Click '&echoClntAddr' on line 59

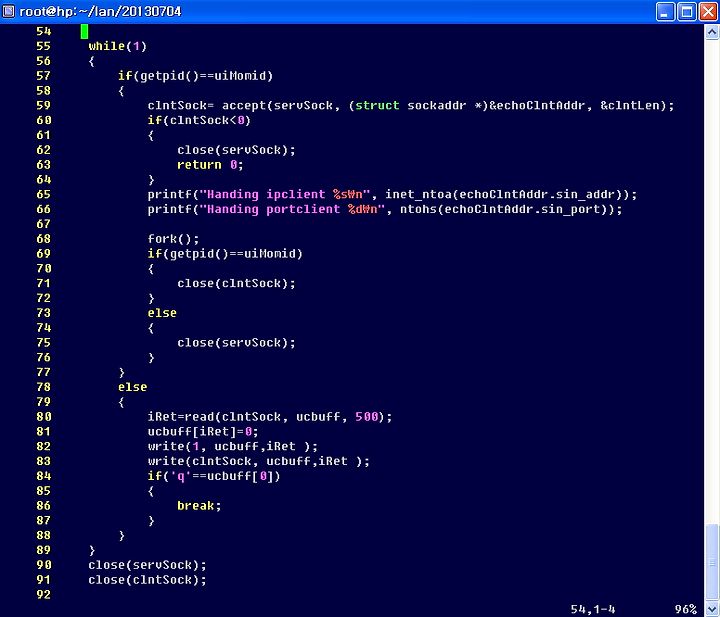pos(537,106)
